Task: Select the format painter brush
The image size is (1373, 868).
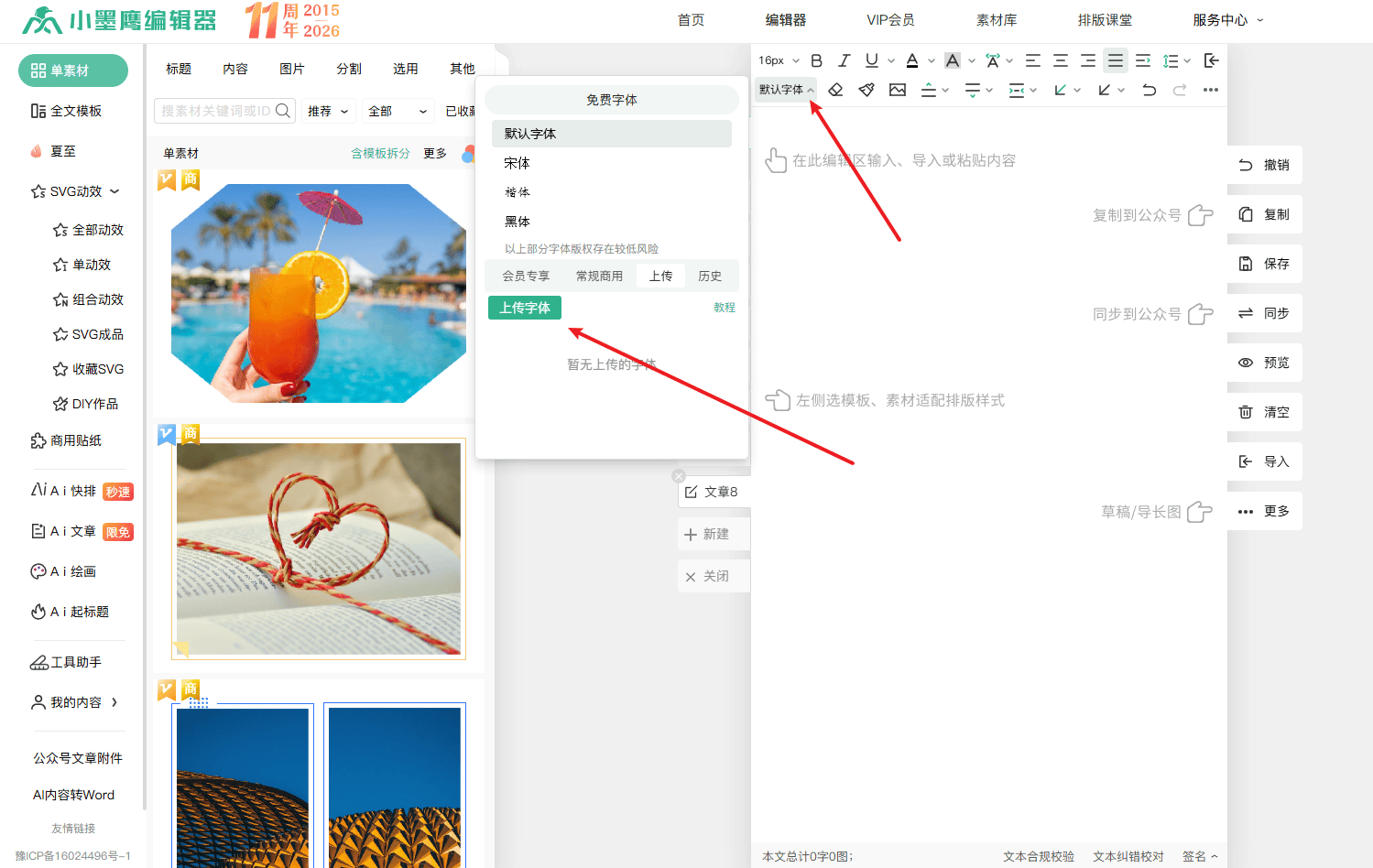Action: pos(866,90)
